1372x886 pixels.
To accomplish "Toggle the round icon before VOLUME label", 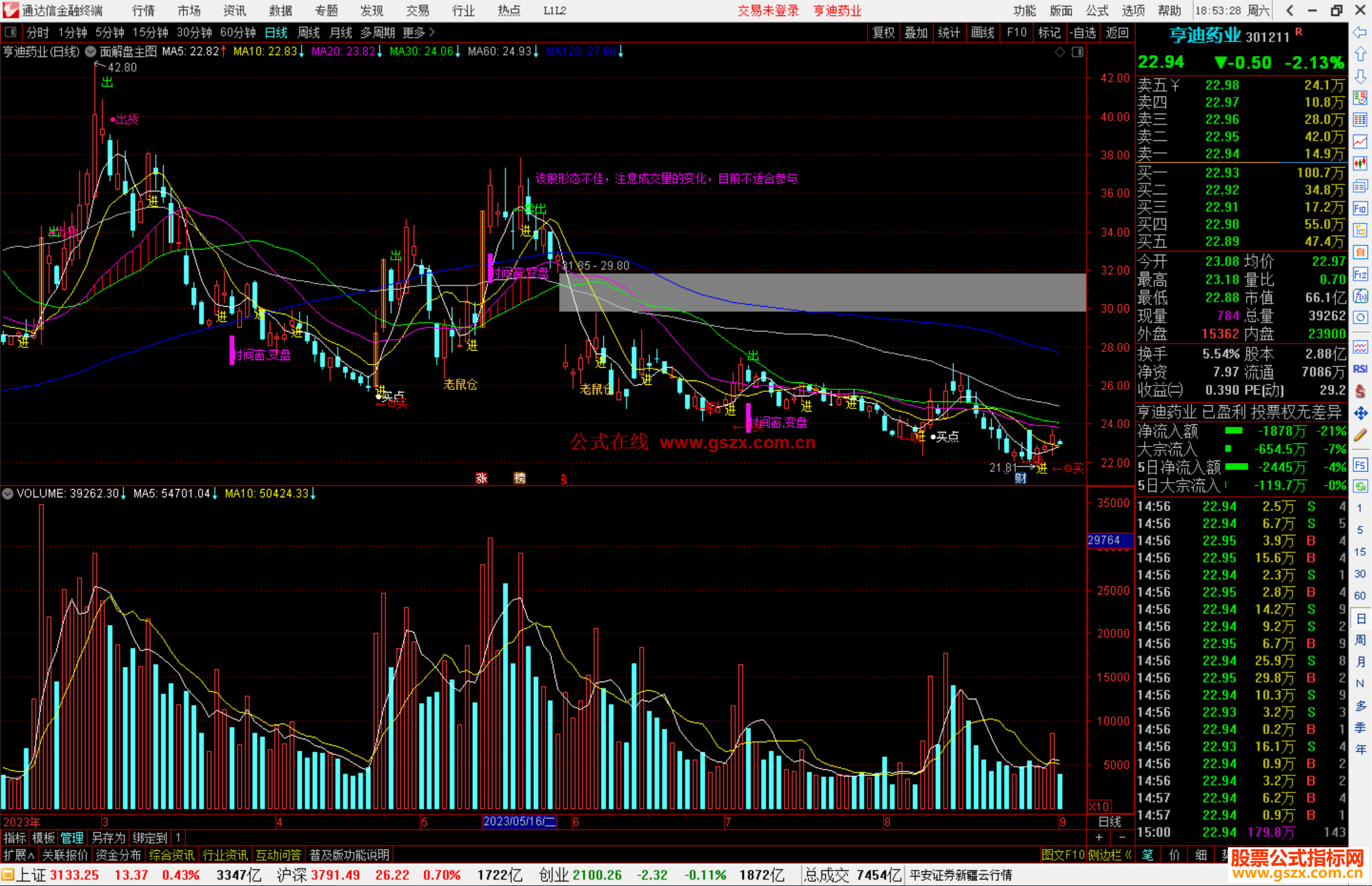I will click(x=8, y=493).
